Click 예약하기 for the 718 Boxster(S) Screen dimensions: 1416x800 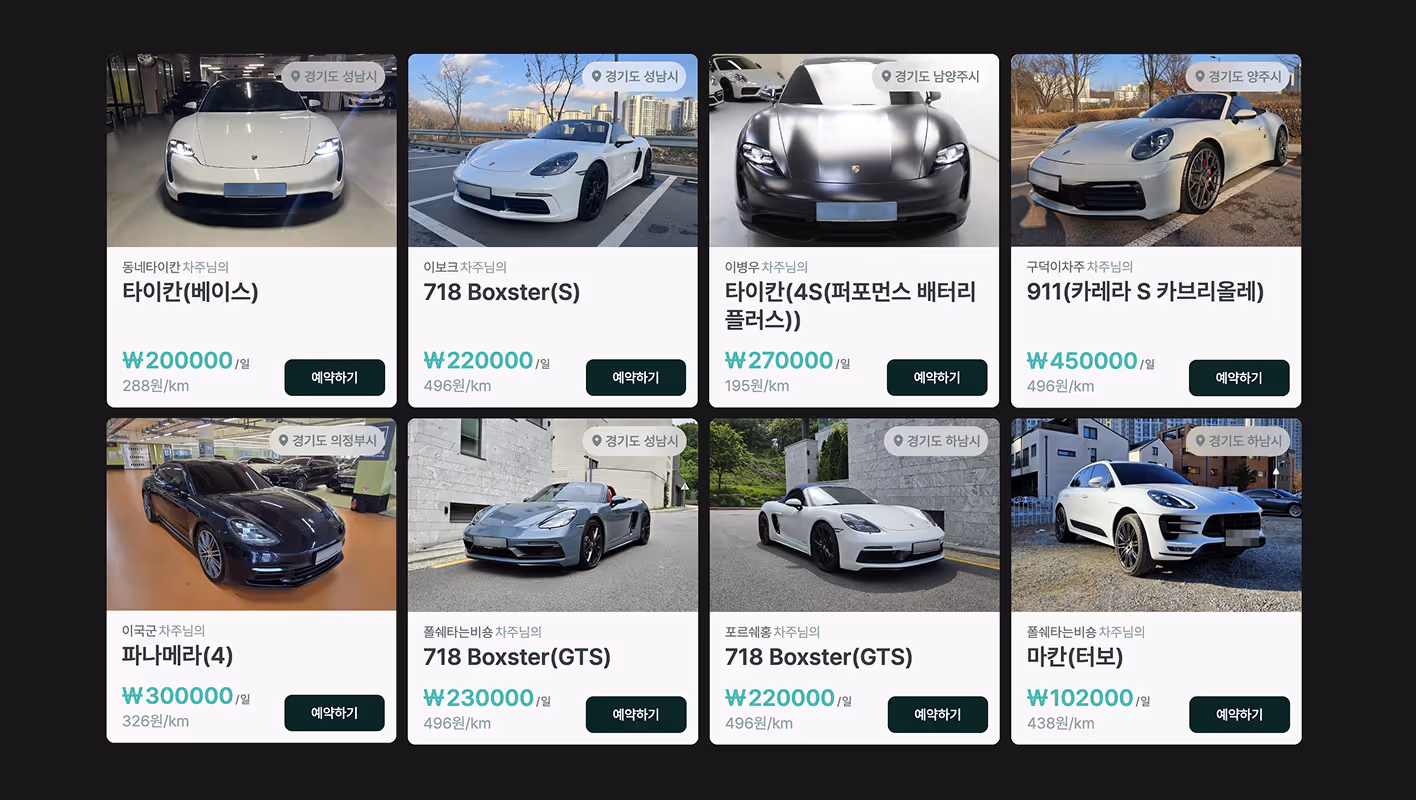tap(636, 377)
